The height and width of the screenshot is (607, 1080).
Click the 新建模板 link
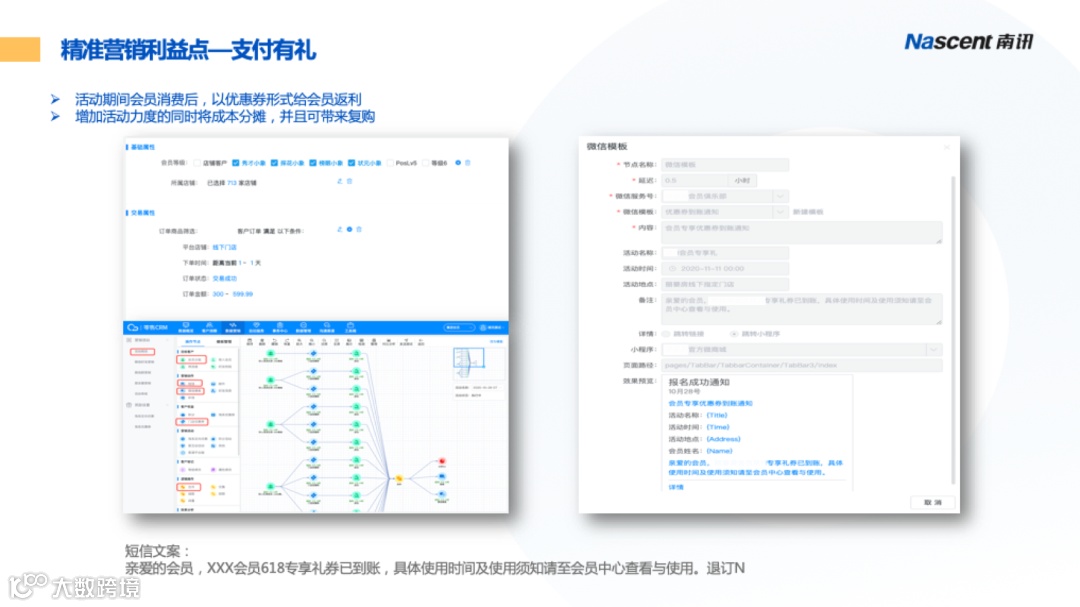pos(808,212)
